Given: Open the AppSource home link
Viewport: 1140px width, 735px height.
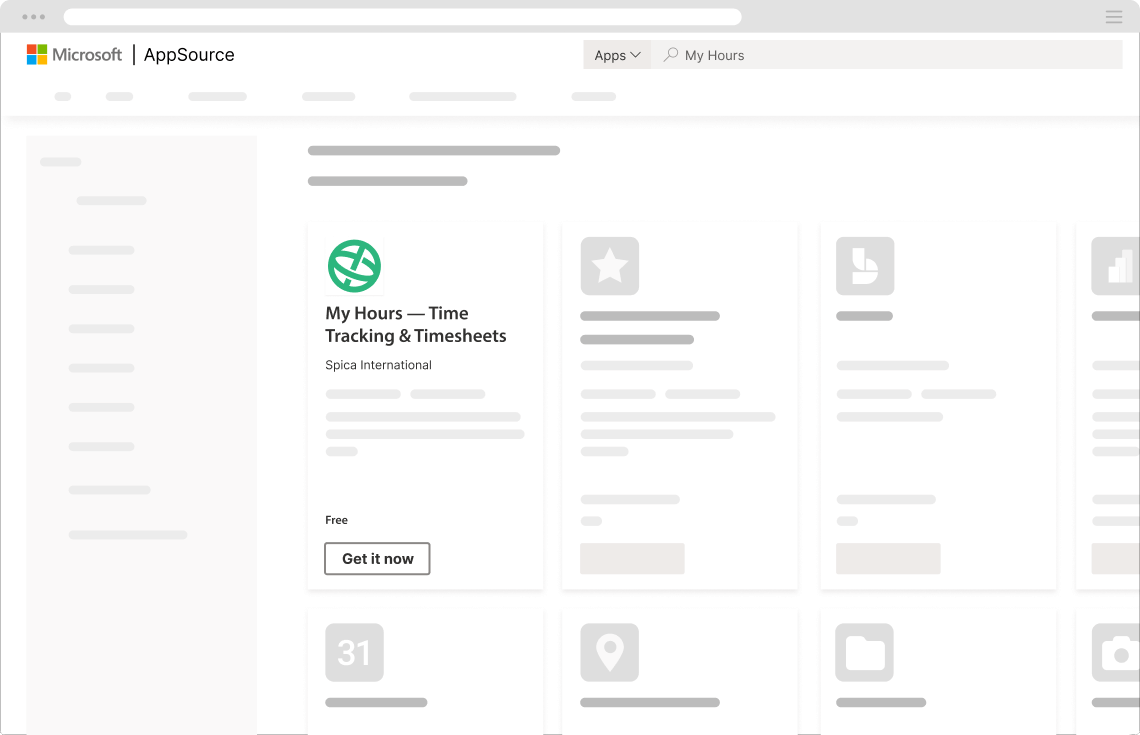Looking at the screenshot, I should click(189, 55).
